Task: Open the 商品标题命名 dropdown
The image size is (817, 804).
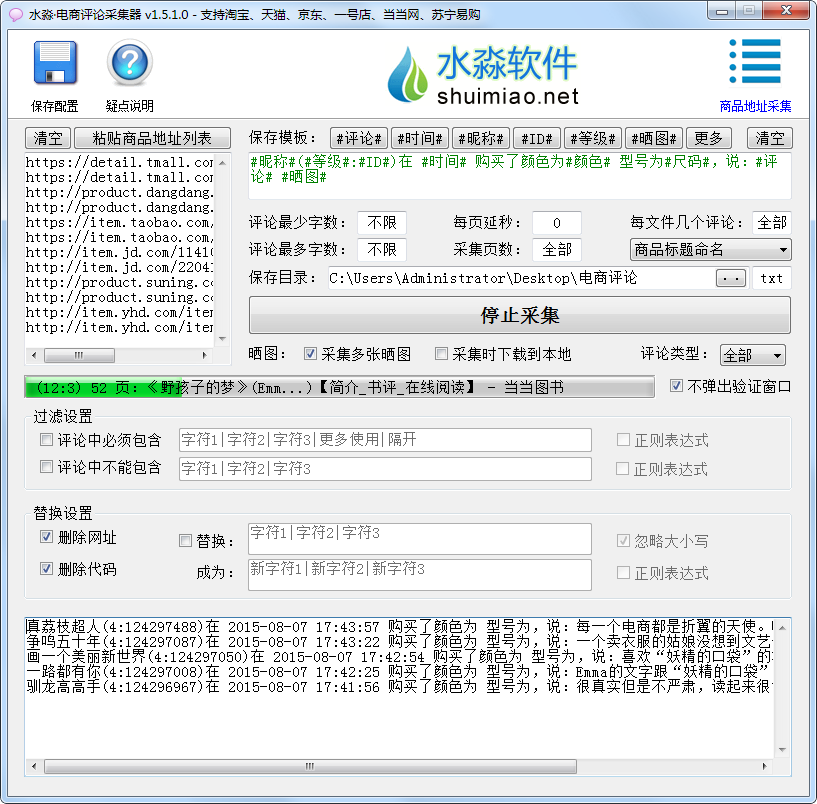Action: tap(710, 249)
